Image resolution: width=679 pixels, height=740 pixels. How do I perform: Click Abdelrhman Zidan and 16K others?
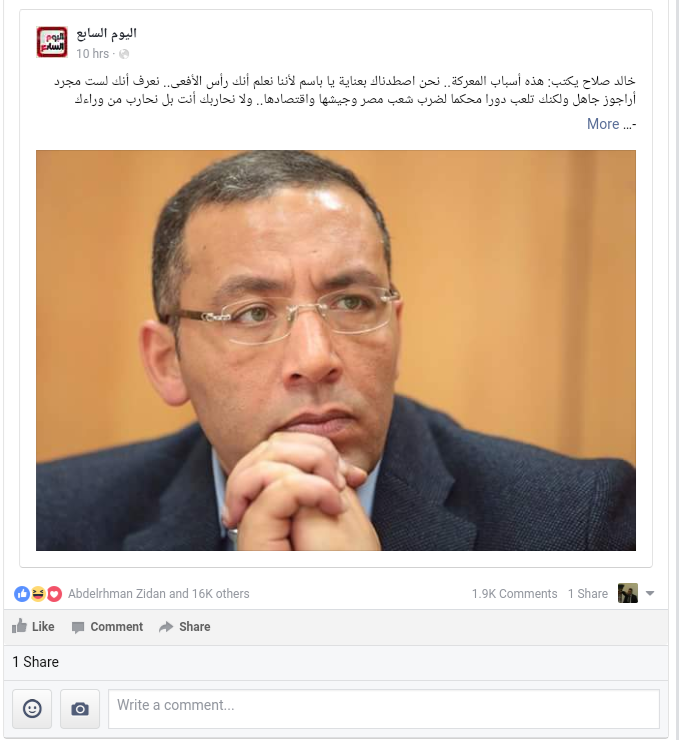click(159, 594)
